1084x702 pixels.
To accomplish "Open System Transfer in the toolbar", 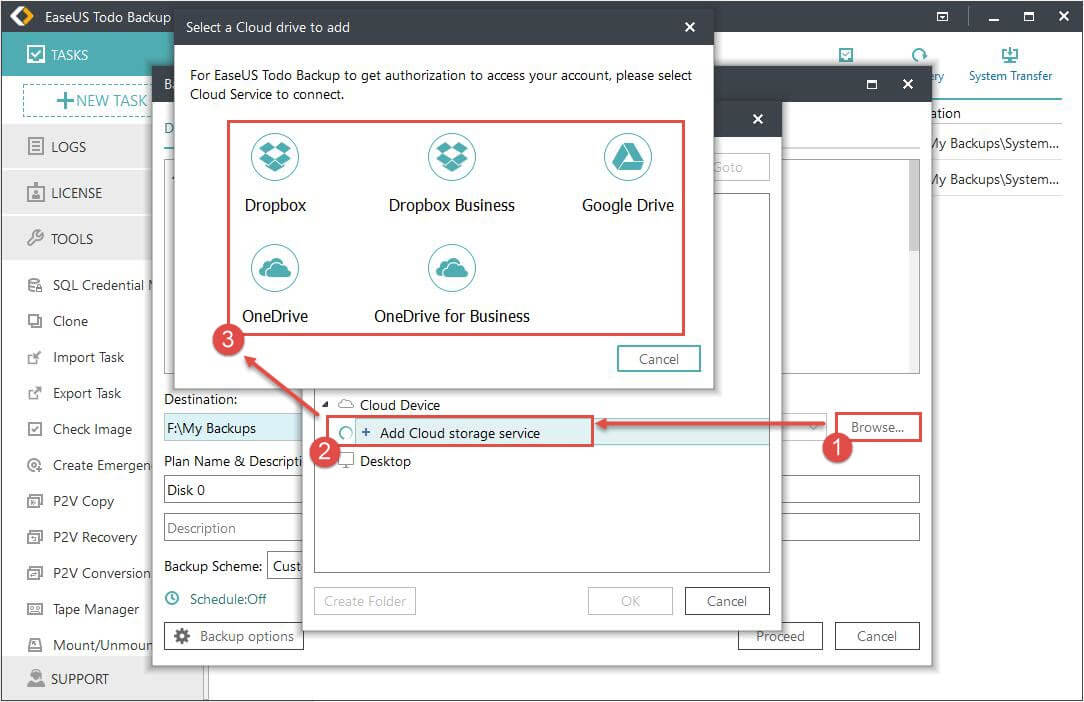I will tap(1010, 65).
